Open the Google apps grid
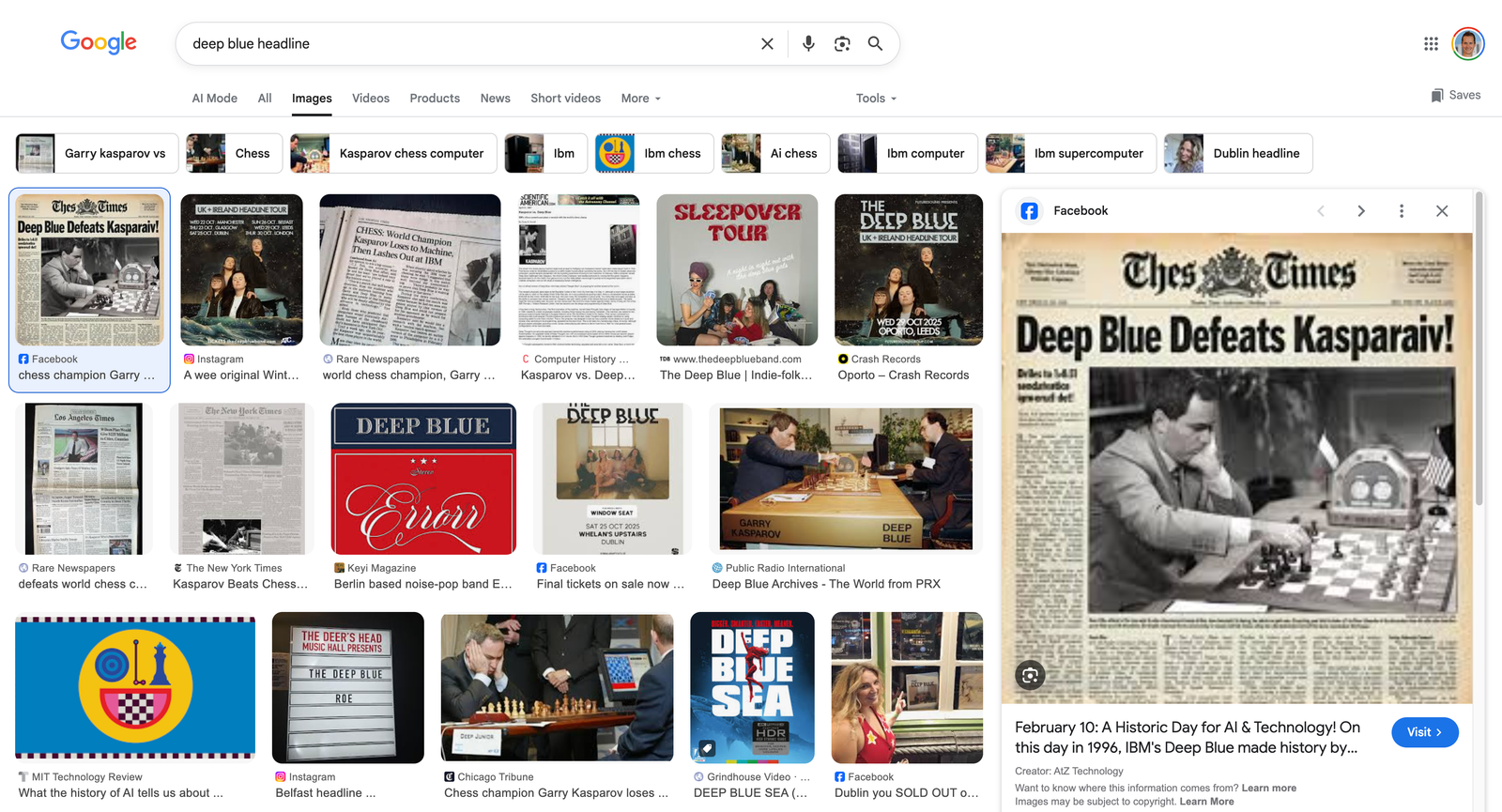Screen dimensions: 1502x812 click(x=1431, y=43)
